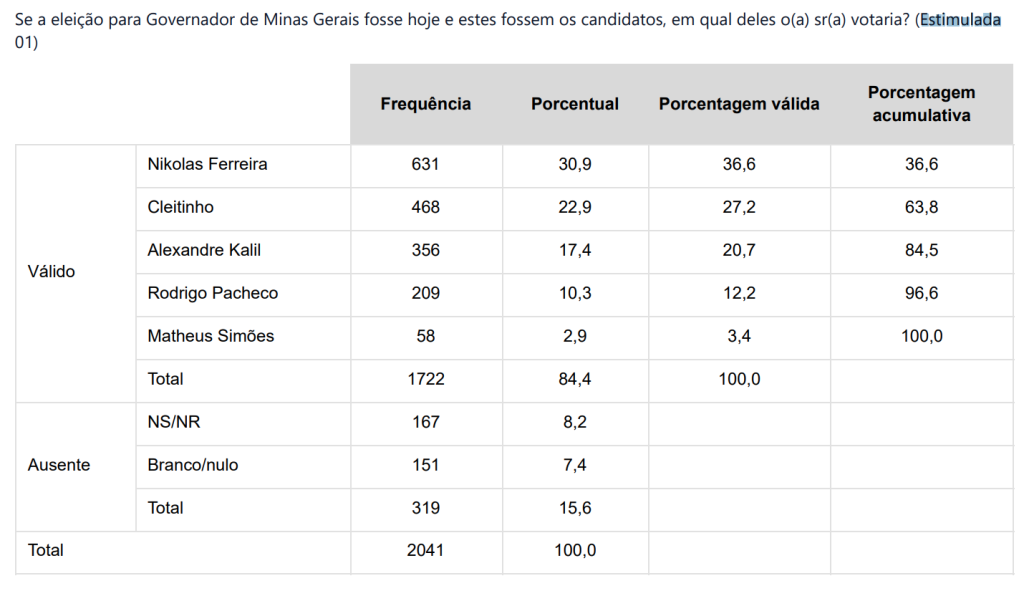Click the "Matheus Simões" candidate cell
The width and height of the screenshot is (1024, 596).
pyautogui.click(x=211, y=336)
